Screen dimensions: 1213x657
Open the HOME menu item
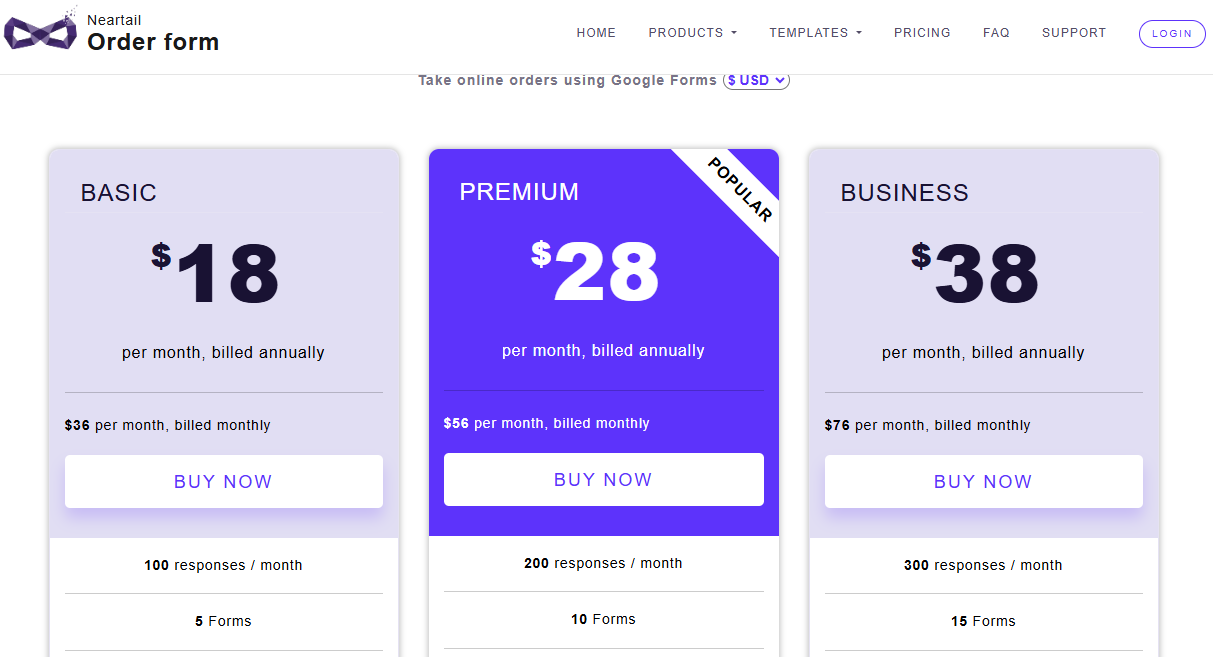(x=596, y=33)
